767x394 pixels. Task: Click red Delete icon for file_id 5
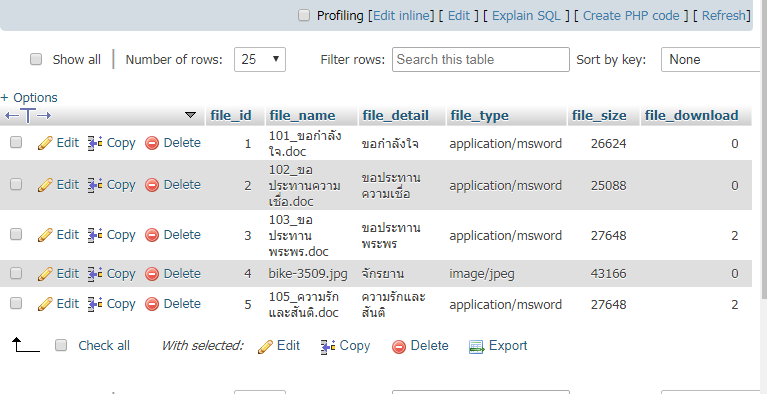pos(152,304)
